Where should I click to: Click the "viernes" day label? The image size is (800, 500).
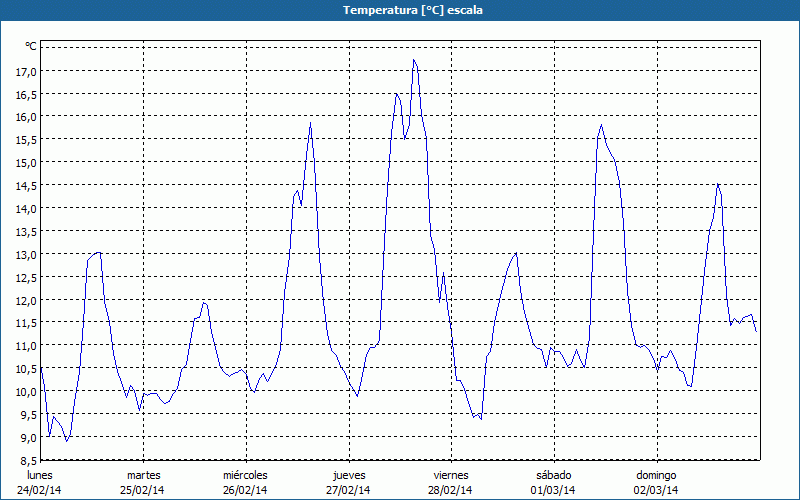[x=451, y=475]
